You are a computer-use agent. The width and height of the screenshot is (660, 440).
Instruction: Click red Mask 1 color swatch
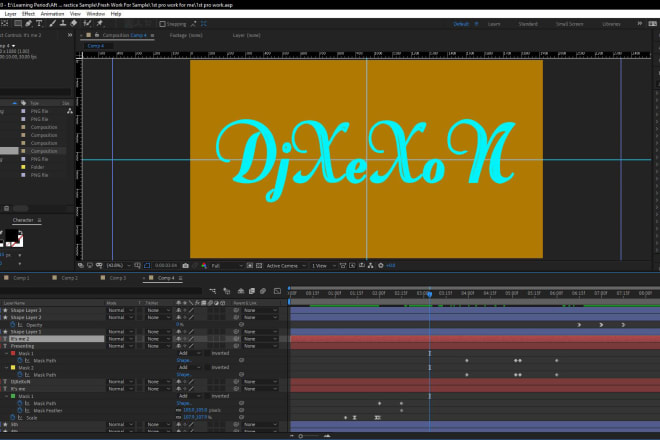13,353
